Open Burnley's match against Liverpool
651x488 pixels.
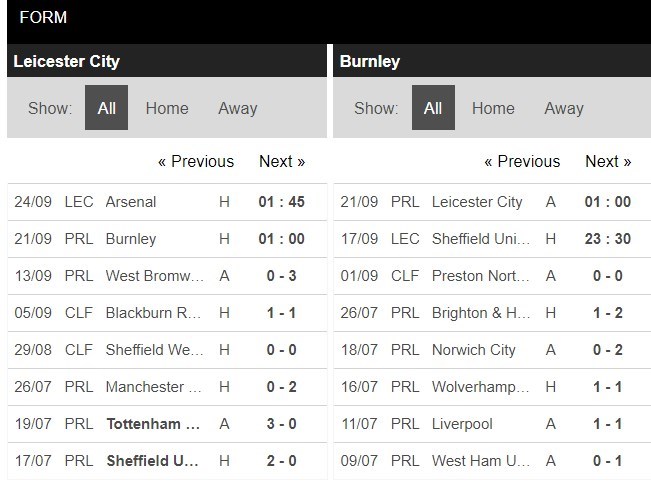coord(462,424)
